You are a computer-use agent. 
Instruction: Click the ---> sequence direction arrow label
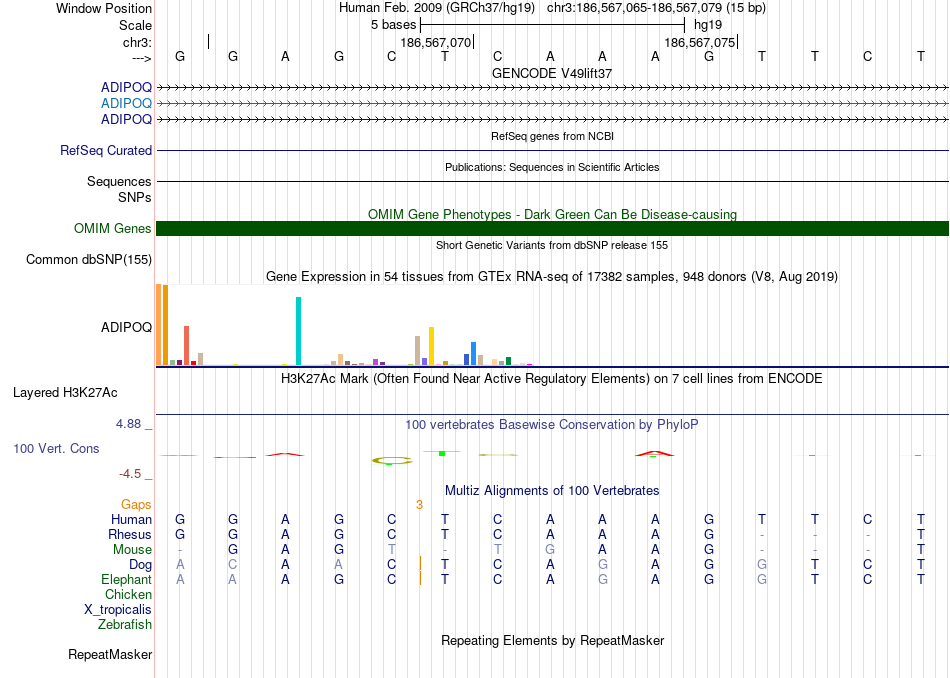(141, 58)
